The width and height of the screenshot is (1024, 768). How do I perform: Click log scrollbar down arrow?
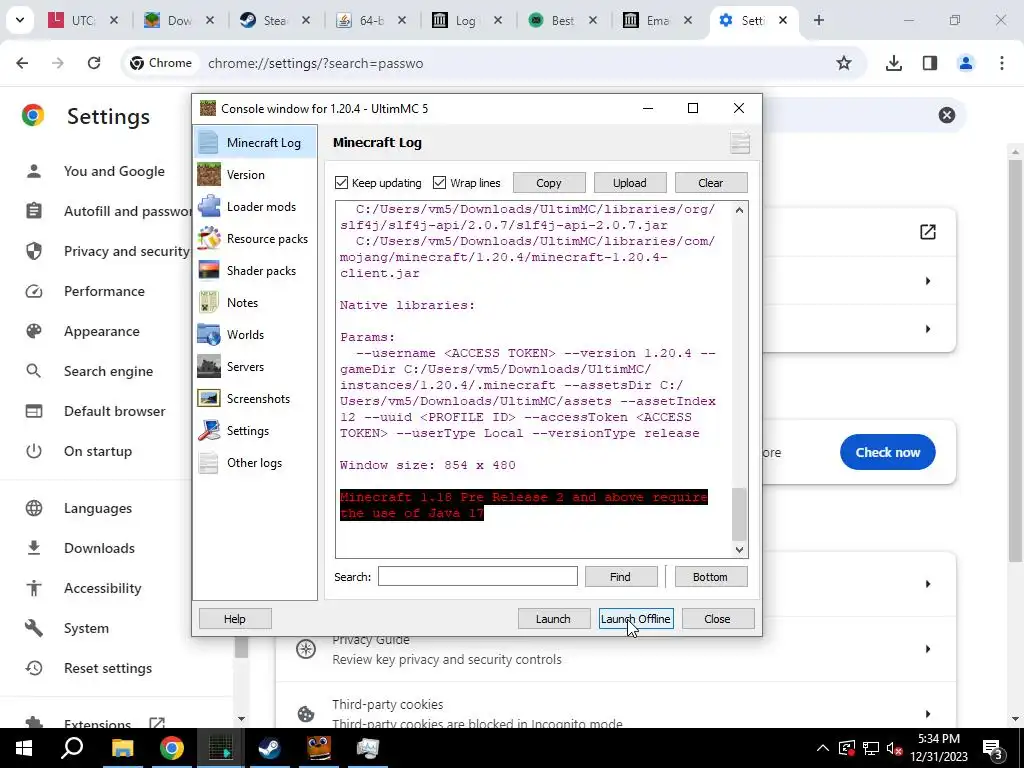pyautogui.click(x=739, y=550)
